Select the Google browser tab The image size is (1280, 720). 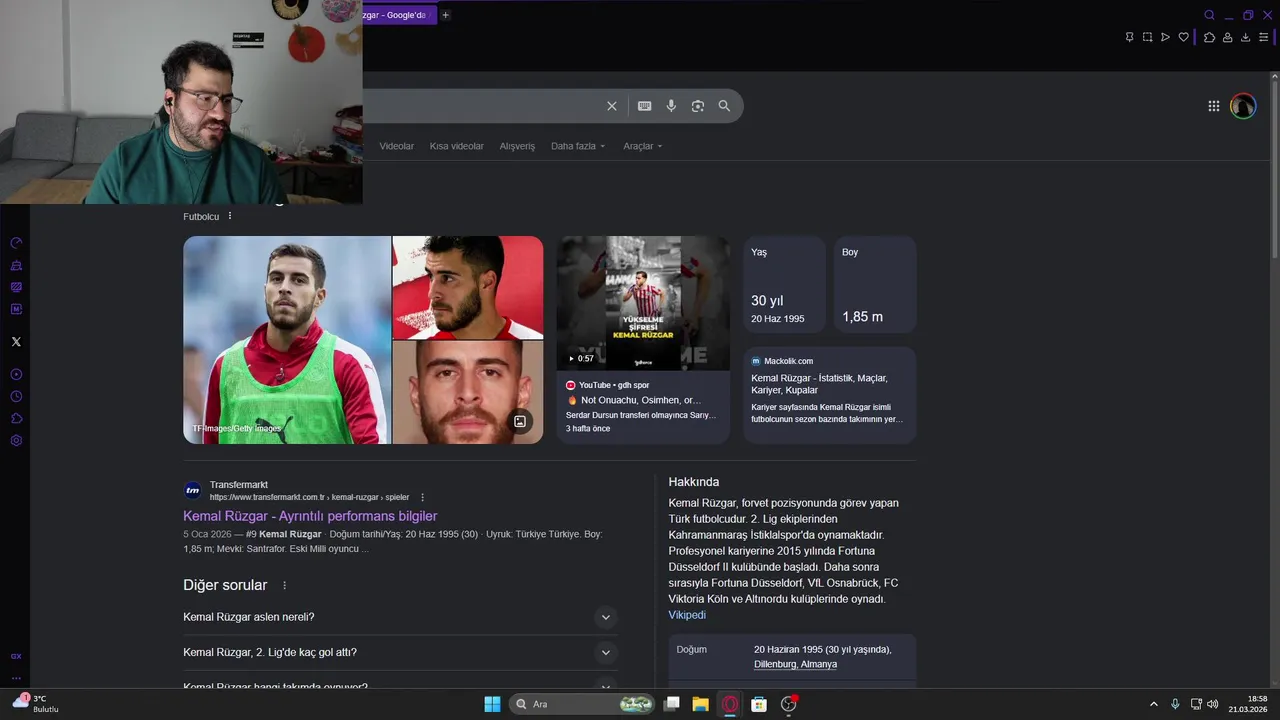coord(399,15)
